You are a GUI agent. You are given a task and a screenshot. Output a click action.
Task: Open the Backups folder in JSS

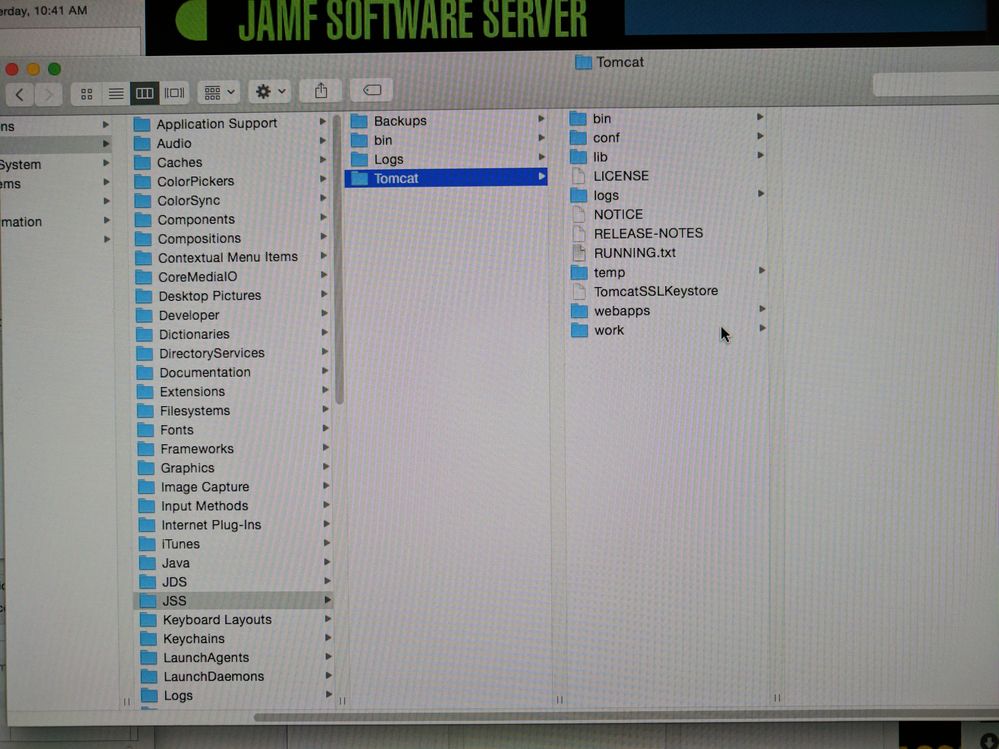tap(400, 121)
